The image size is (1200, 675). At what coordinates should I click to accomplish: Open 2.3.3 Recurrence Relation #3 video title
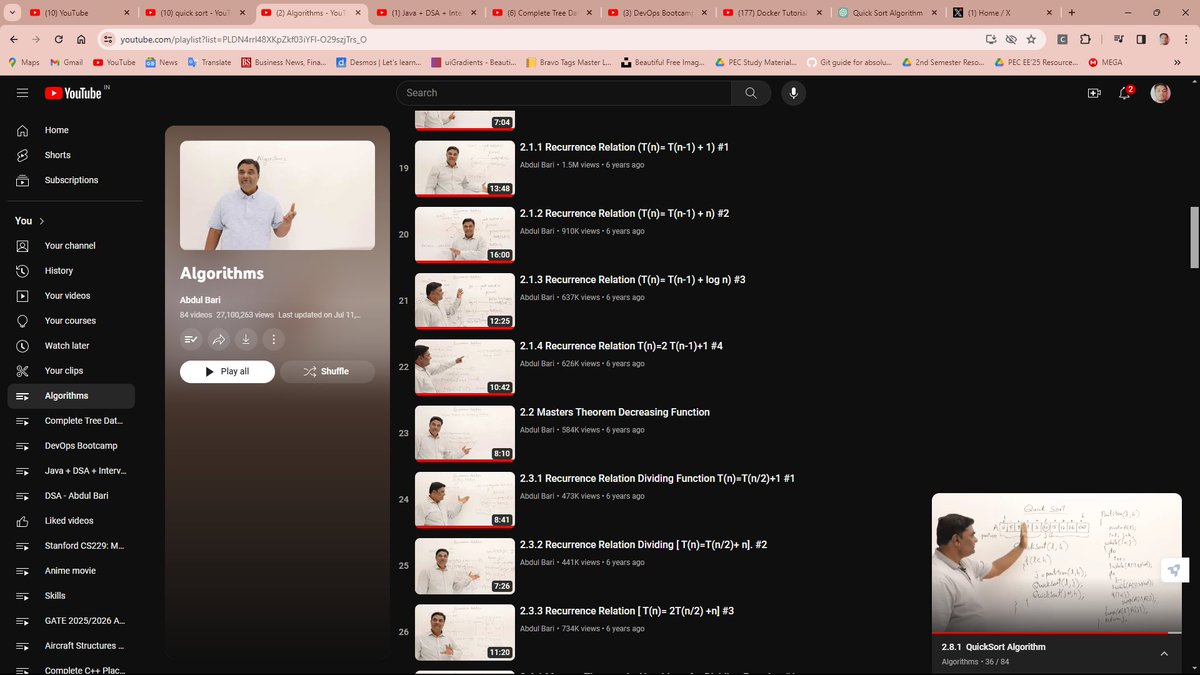click(627, 611)
